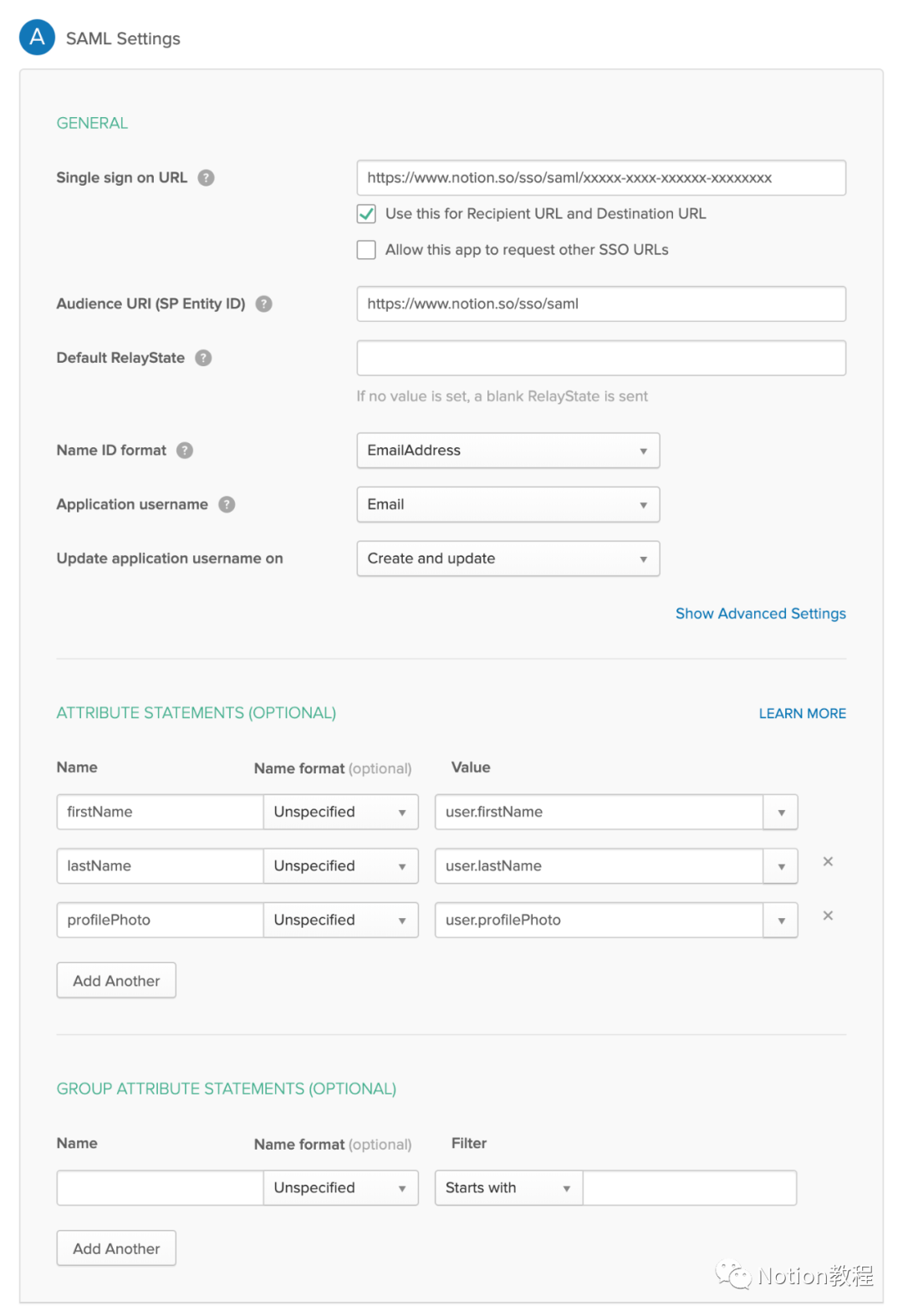This screenshot has width=903, height=1316.
Task: Uncheck Use this for Recipient URL checkbox
Action: 366,214
